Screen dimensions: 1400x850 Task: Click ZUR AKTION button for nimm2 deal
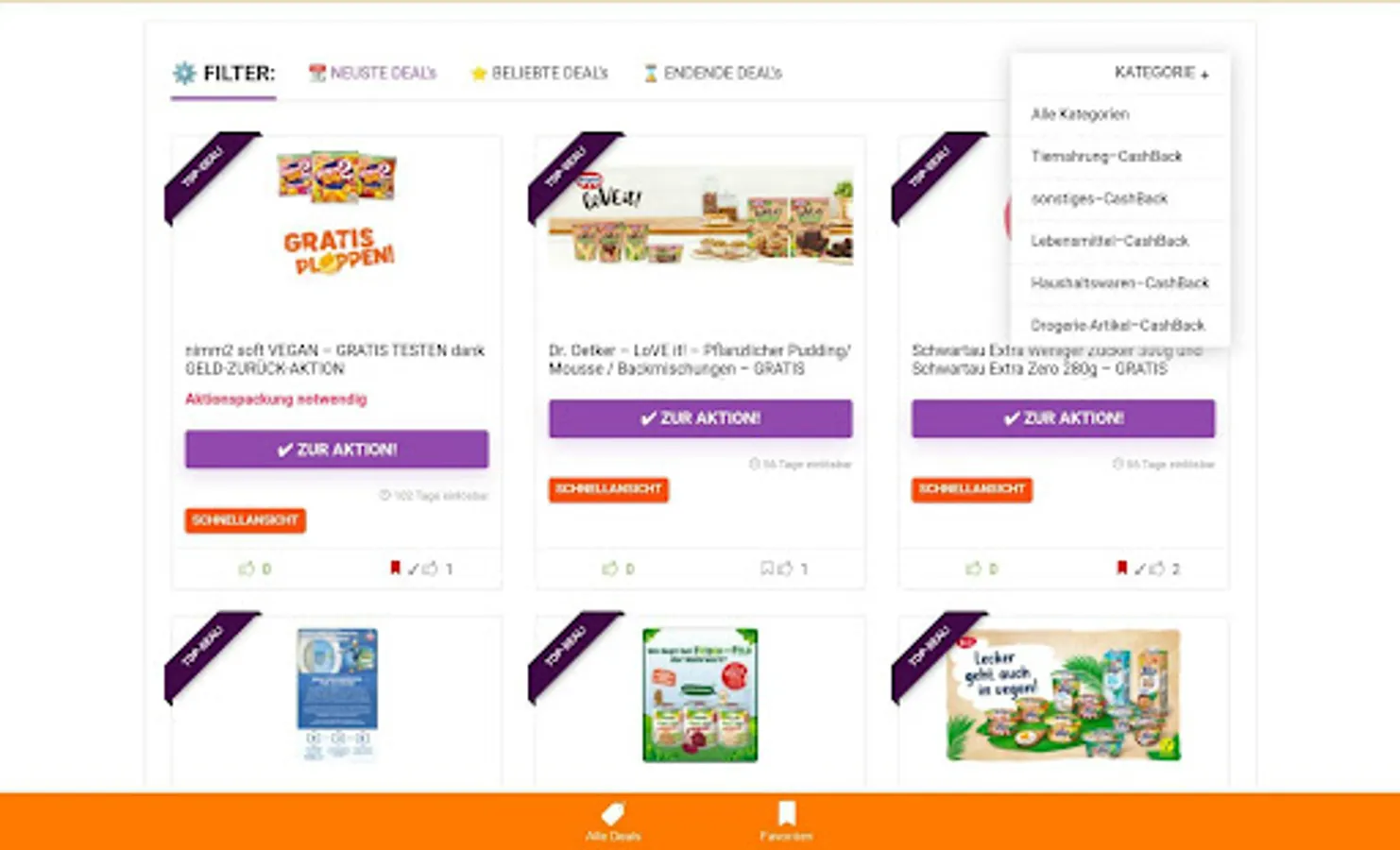336,450
